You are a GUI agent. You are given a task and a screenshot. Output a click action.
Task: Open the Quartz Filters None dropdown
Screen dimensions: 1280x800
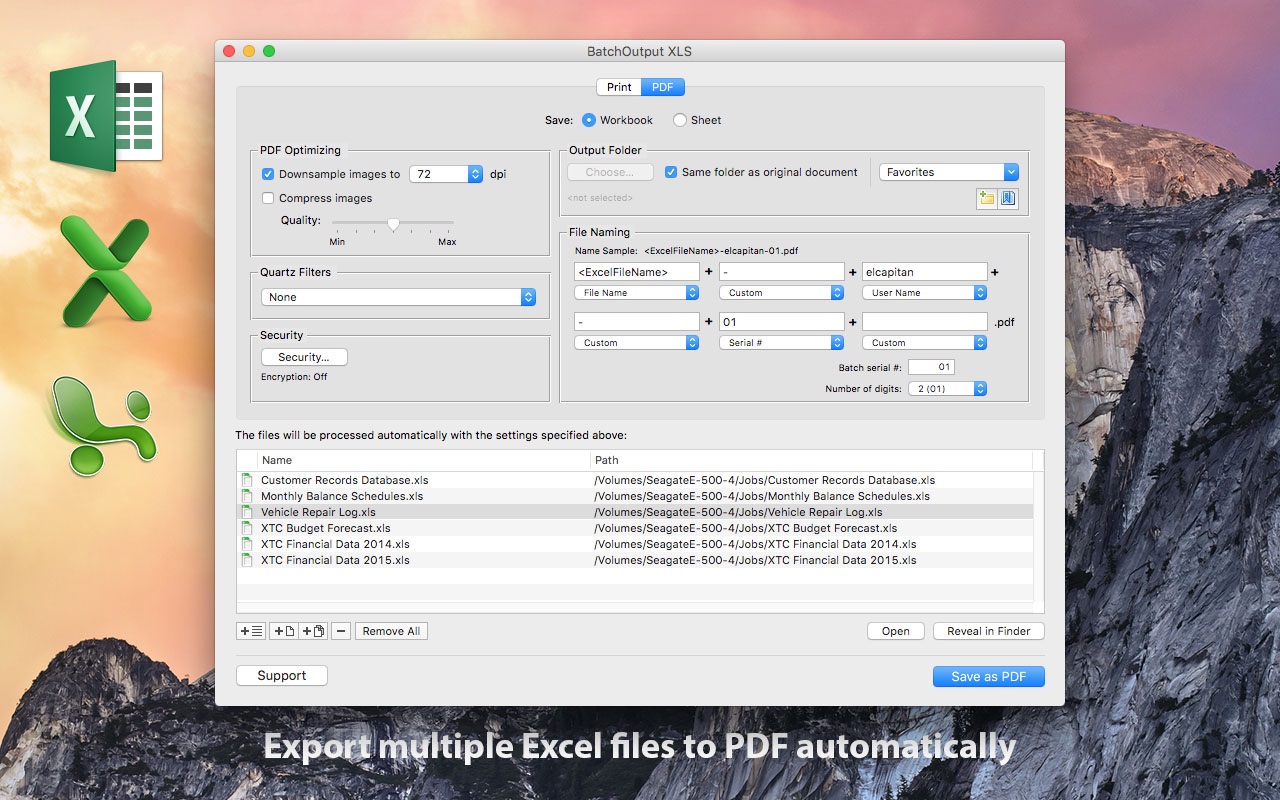pos(398,297)
